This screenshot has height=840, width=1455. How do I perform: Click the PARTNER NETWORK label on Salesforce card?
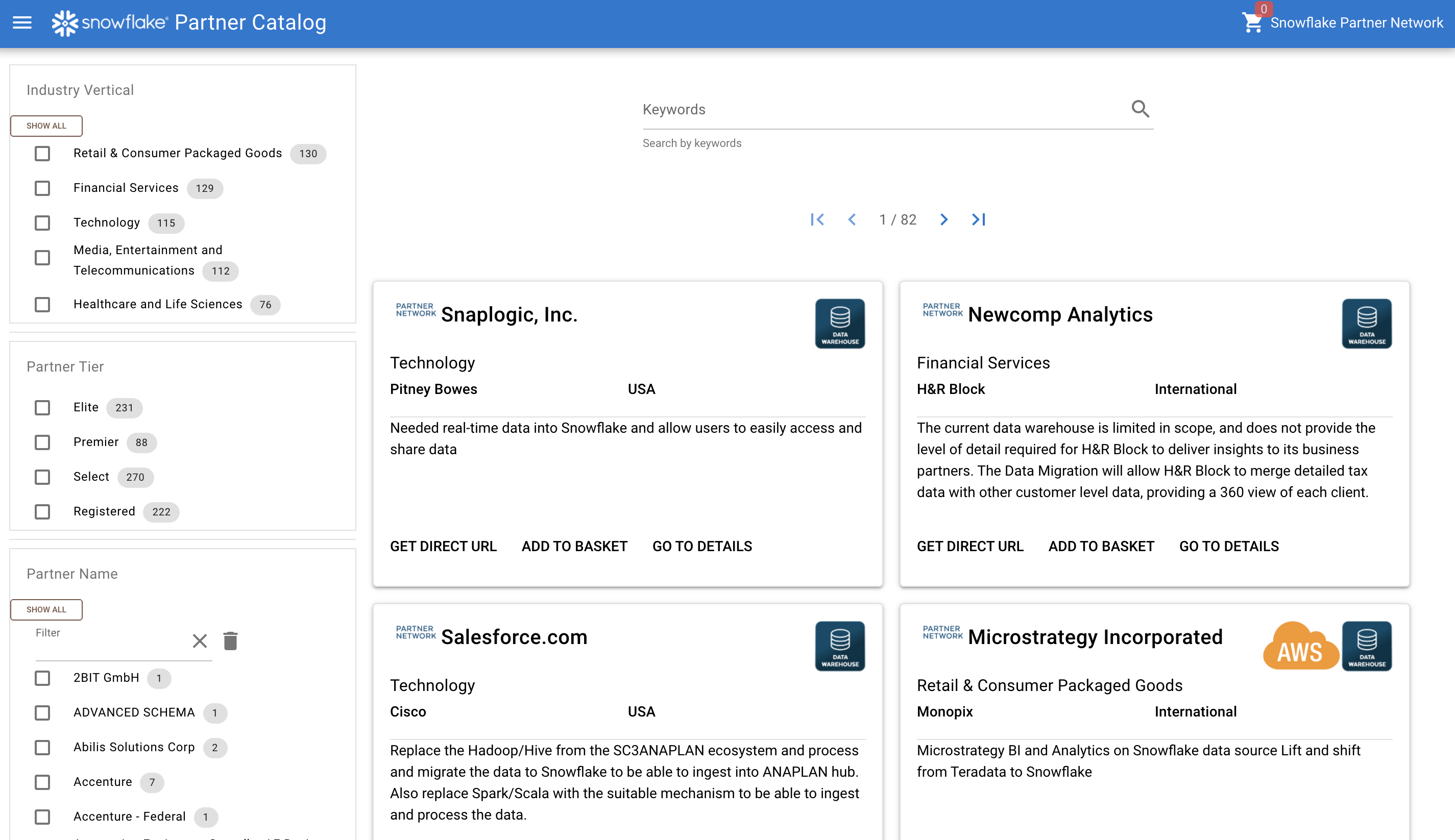point(416,632)
